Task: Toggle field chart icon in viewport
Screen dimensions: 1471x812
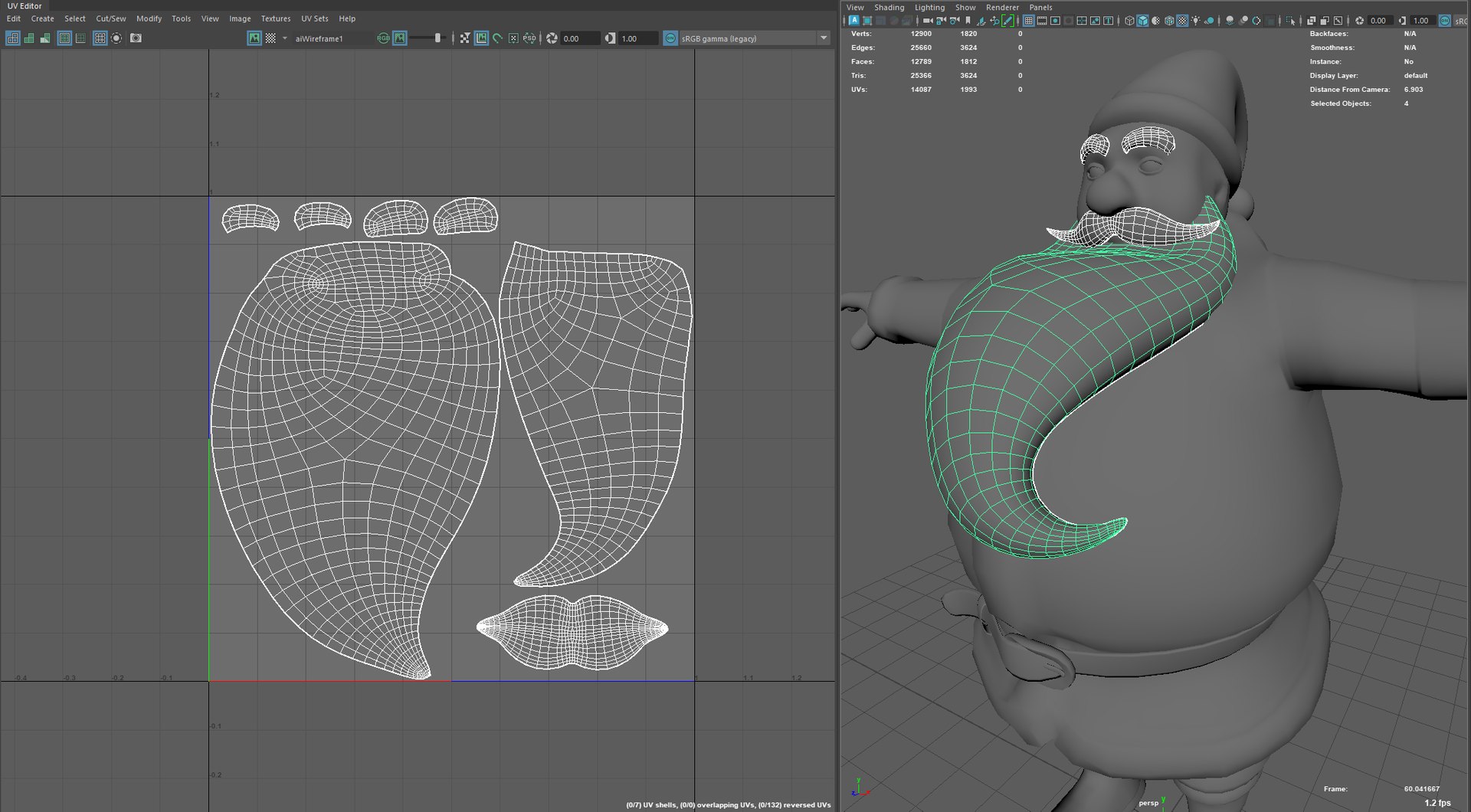Action: pos(1082,21)
